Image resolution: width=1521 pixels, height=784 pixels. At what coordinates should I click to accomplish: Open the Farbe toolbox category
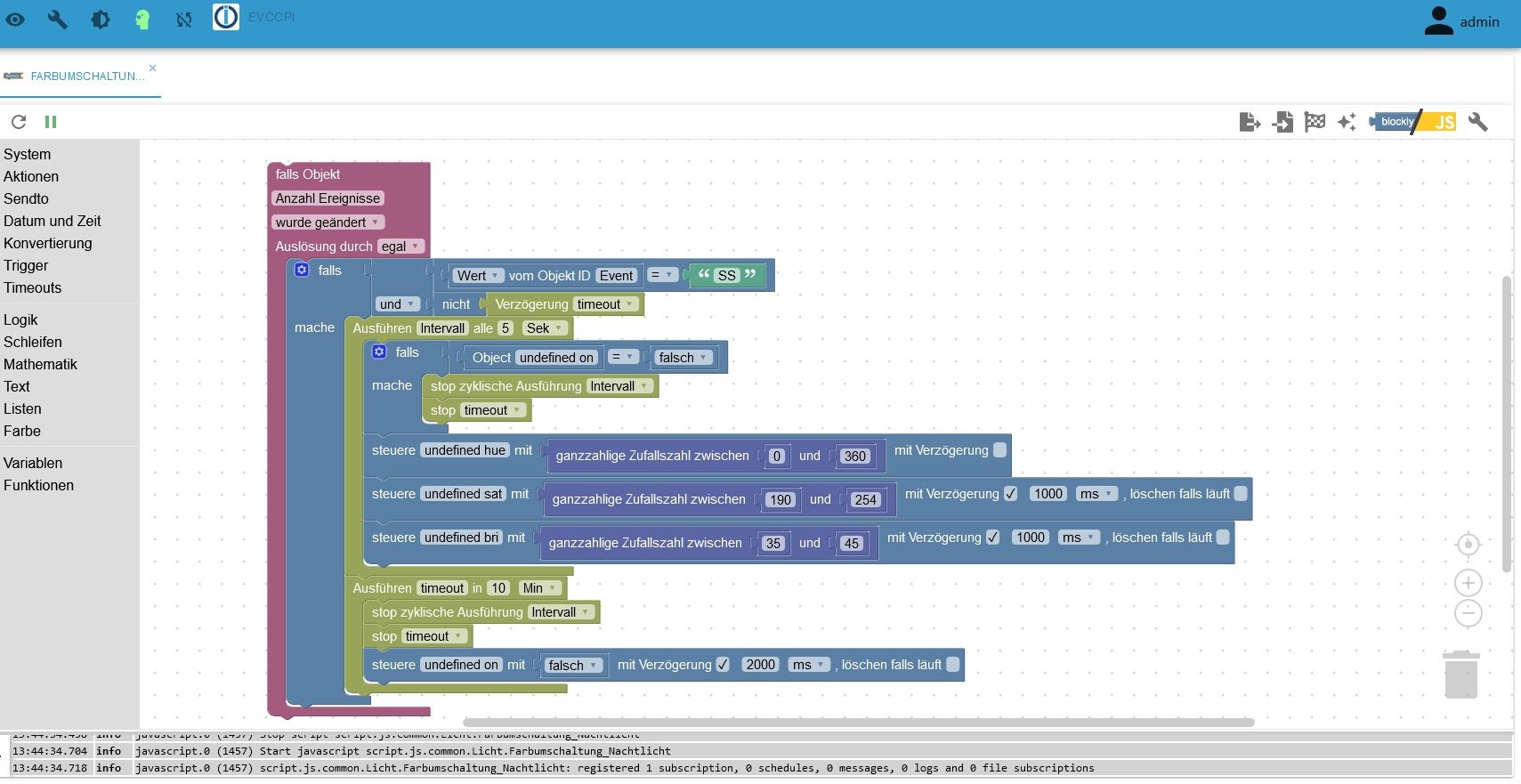(x=22, y=431)
